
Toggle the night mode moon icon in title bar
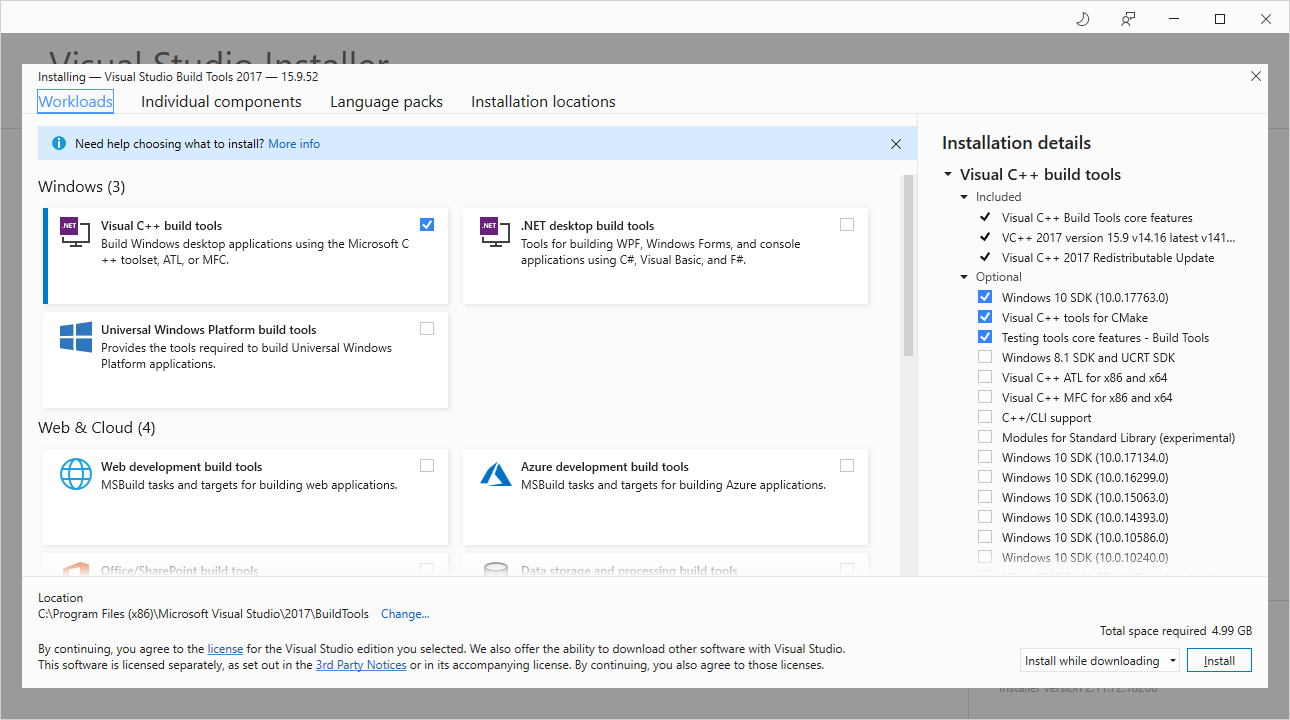coord(1083,19)
